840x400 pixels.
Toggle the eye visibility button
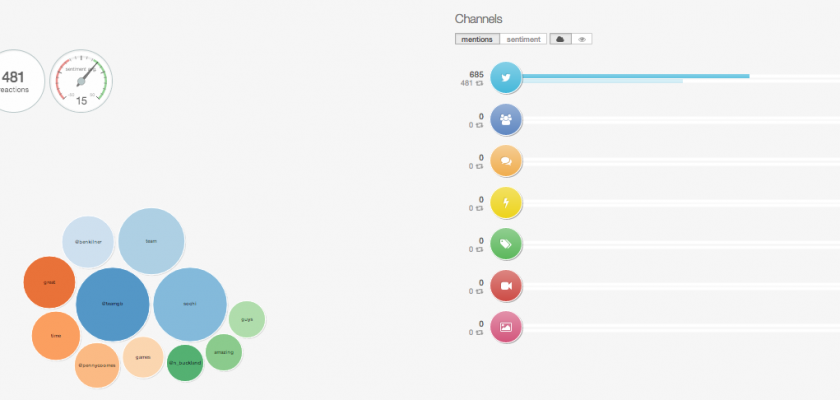tap(583, 39)
